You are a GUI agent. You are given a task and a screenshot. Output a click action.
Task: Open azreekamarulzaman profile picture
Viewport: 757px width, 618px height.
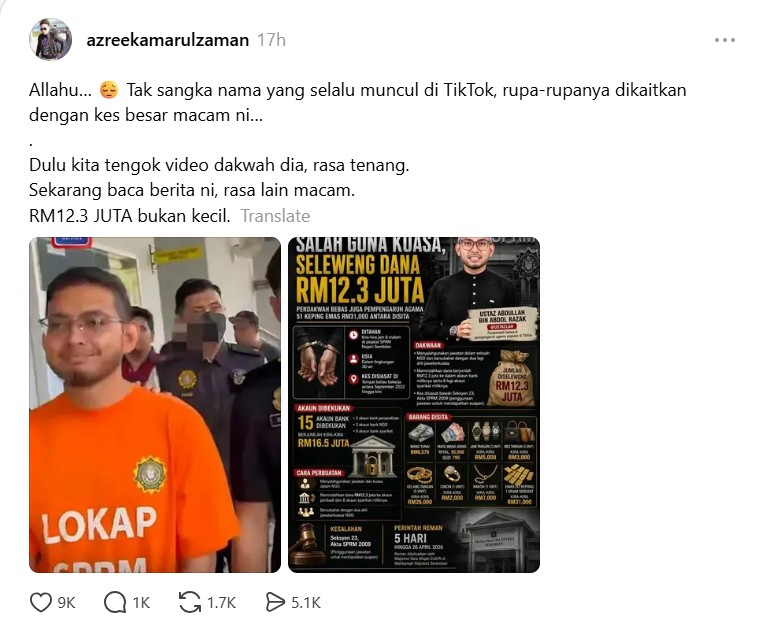pos(51,40)
